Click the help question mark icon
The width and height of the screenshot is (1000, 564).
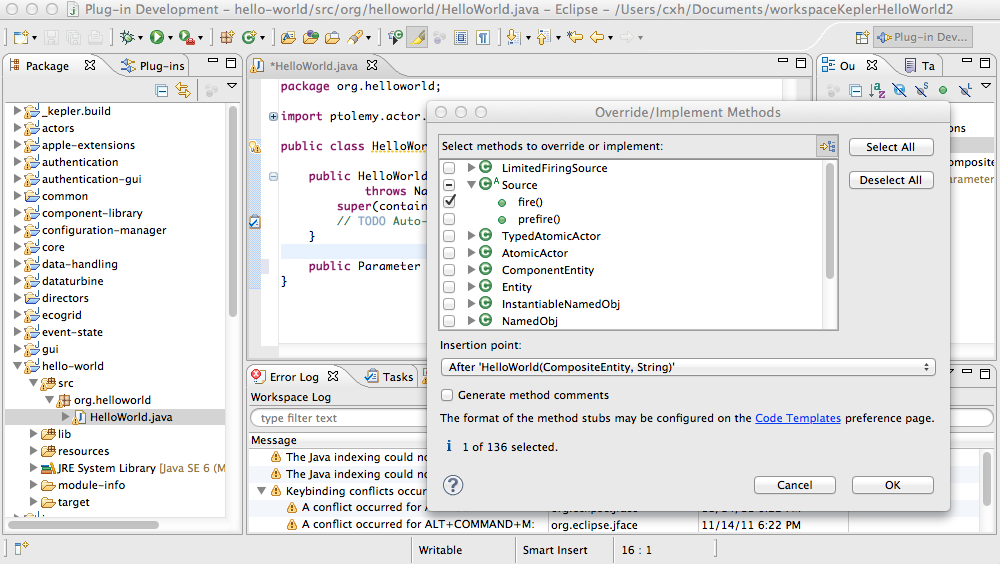point(453,486)
